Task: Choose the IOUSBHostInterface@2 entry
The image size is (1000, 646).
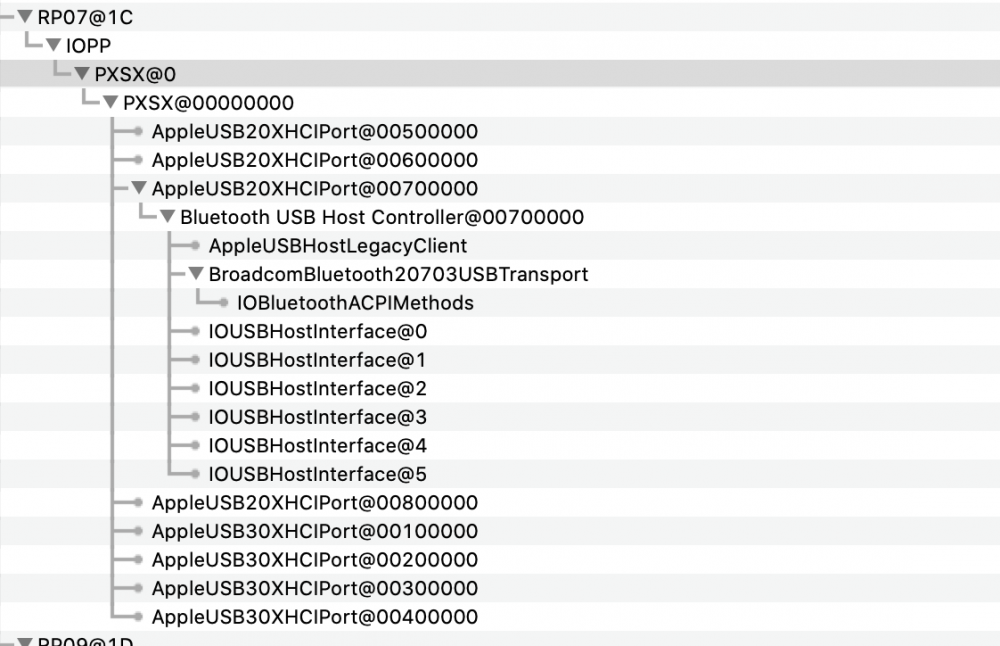Action: [x=317, y=388]
